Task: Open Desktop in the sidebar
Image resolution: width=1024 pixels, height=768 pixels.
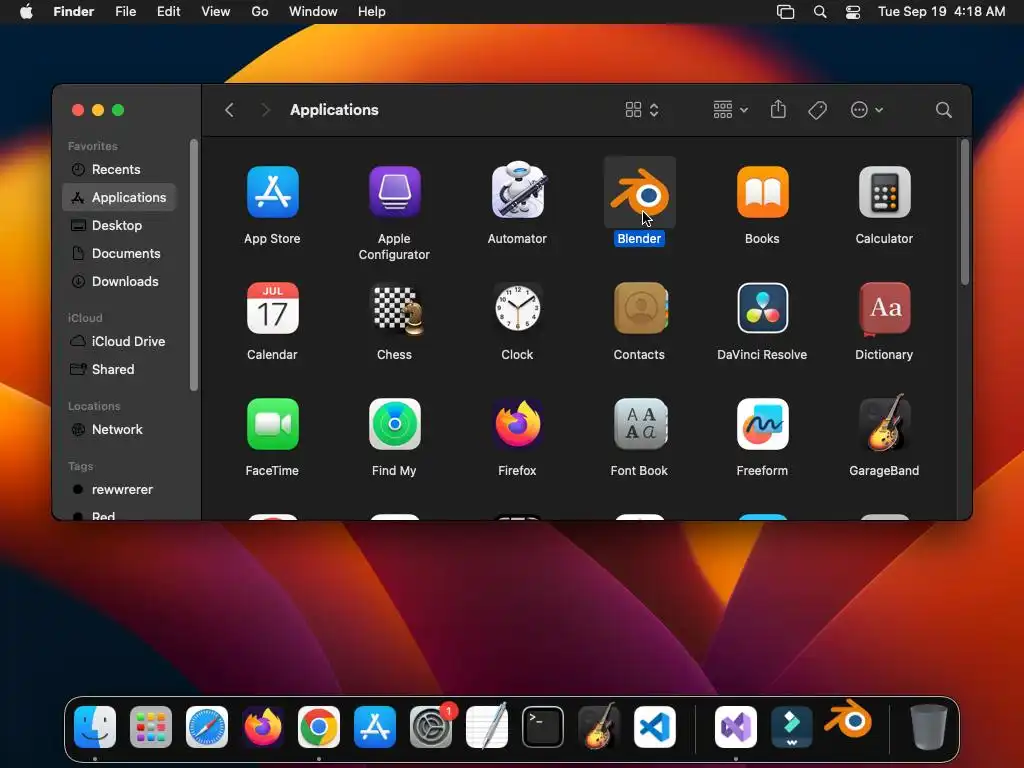Action: 120,225
